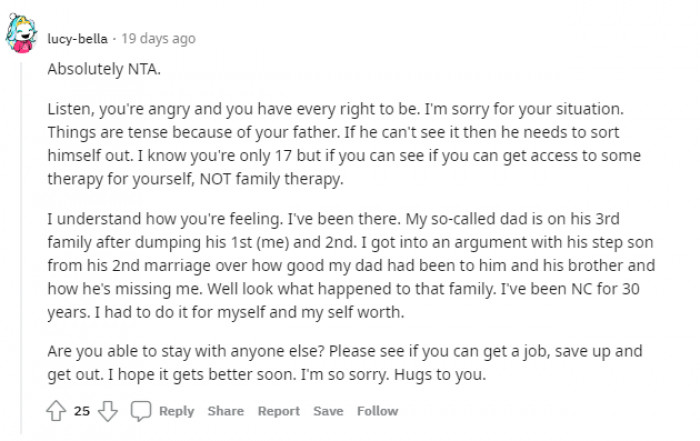
Task: Save this comment
Action: 328,411
